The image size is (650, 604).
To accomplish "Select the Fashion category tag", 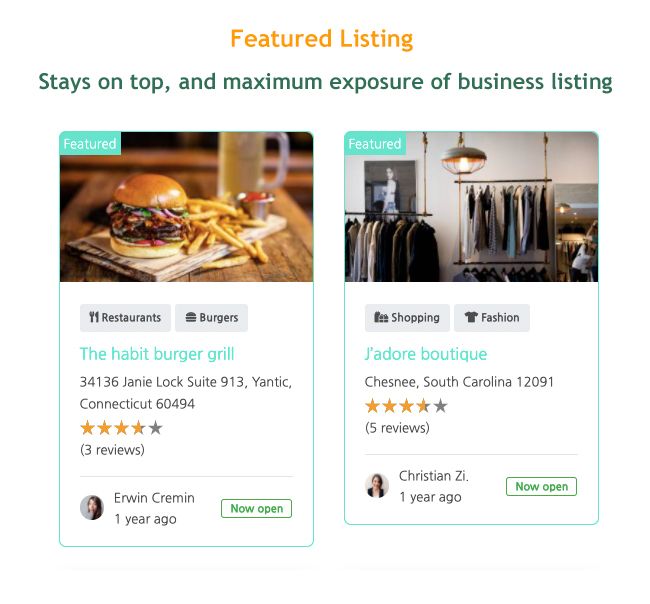I will pyautogui.click(x=492, y=318).
